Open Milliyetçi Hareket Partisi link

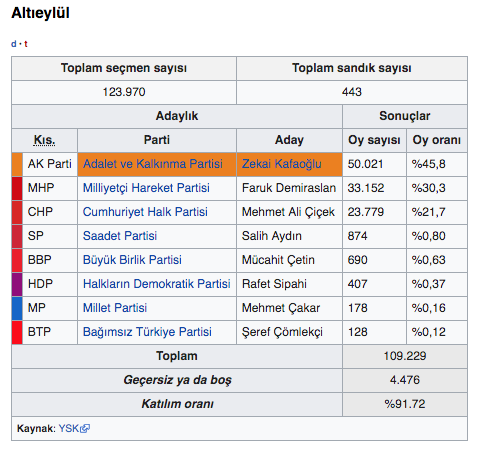click(x=146, y=188)
